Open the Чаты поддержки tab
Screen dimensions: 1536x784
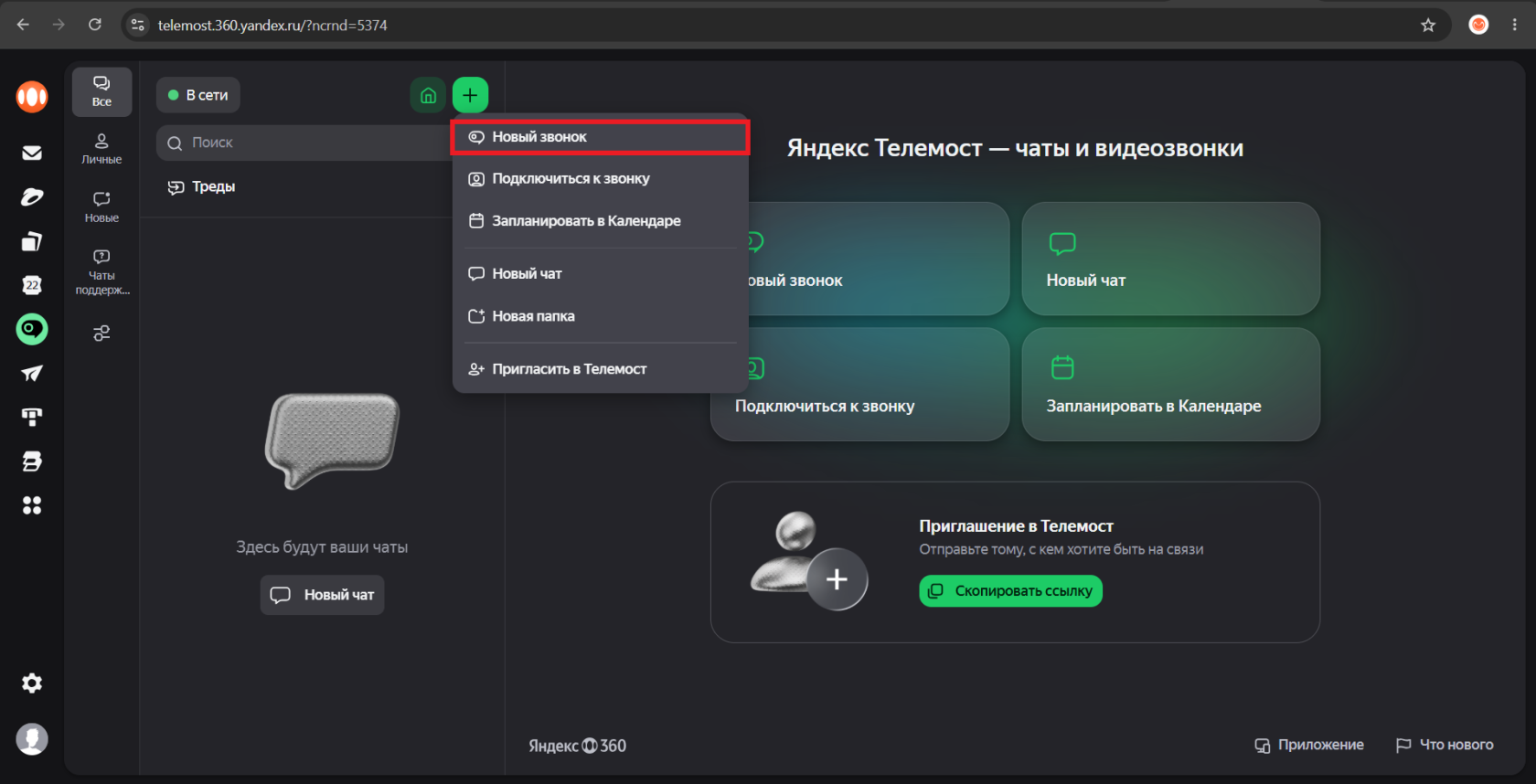pos(101,271)
